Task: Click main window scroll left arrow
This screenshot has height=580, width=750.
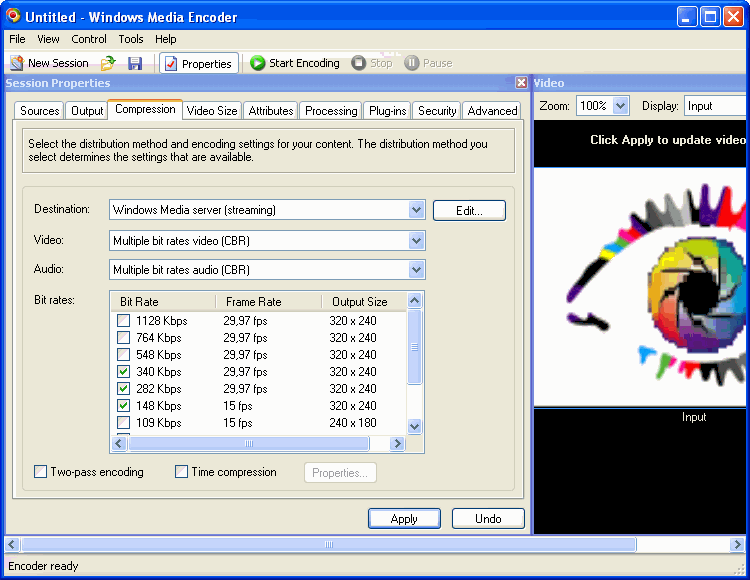Action: point(12,544)
